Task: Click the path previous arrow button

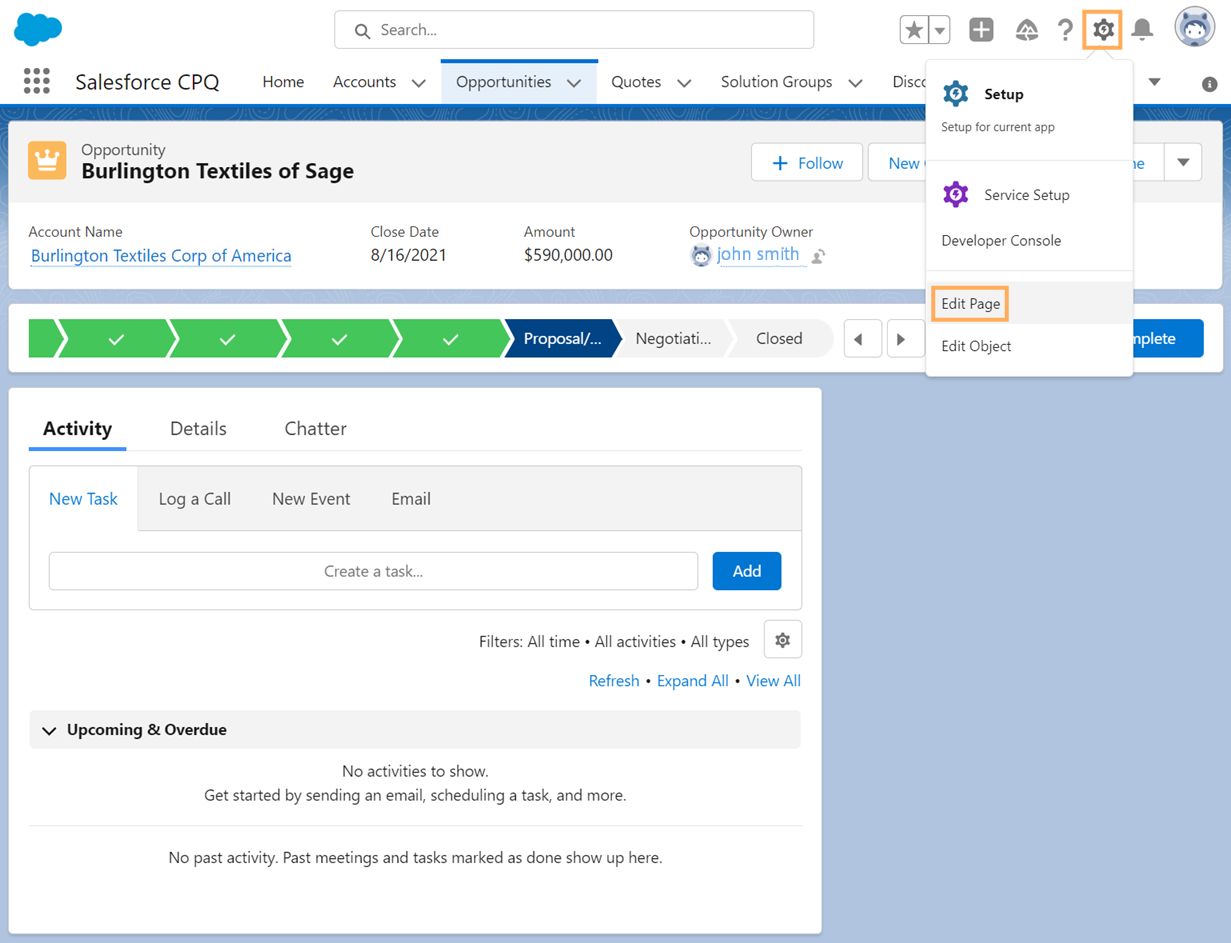Action: click(862, 339)
